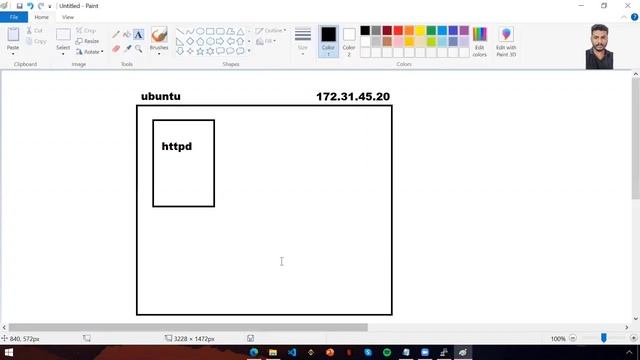Switch to the Home tab

[x=41, y=17]
